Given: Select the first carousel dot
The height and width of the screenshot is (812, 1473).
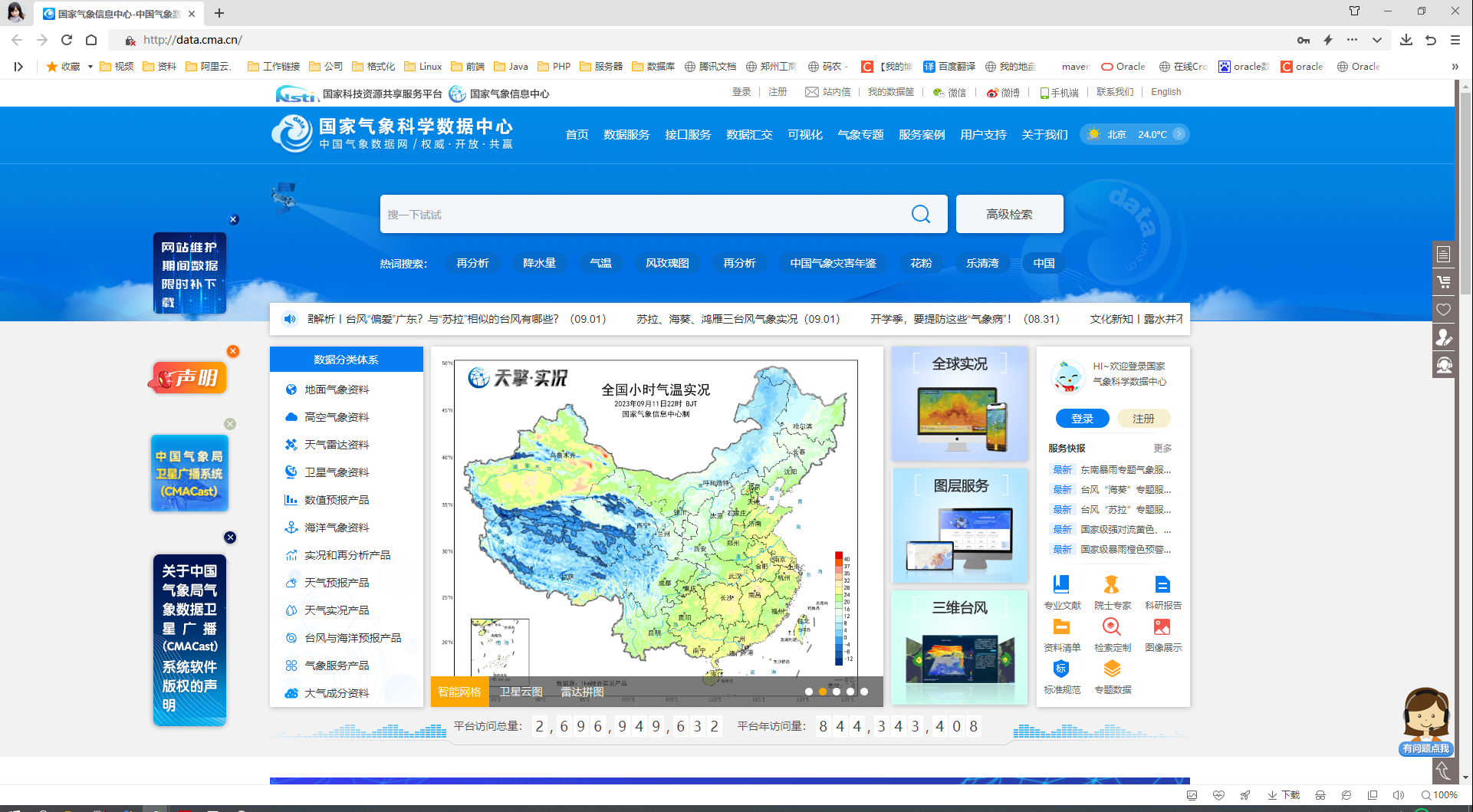Looking at the screenshot, I should [809, 692].
